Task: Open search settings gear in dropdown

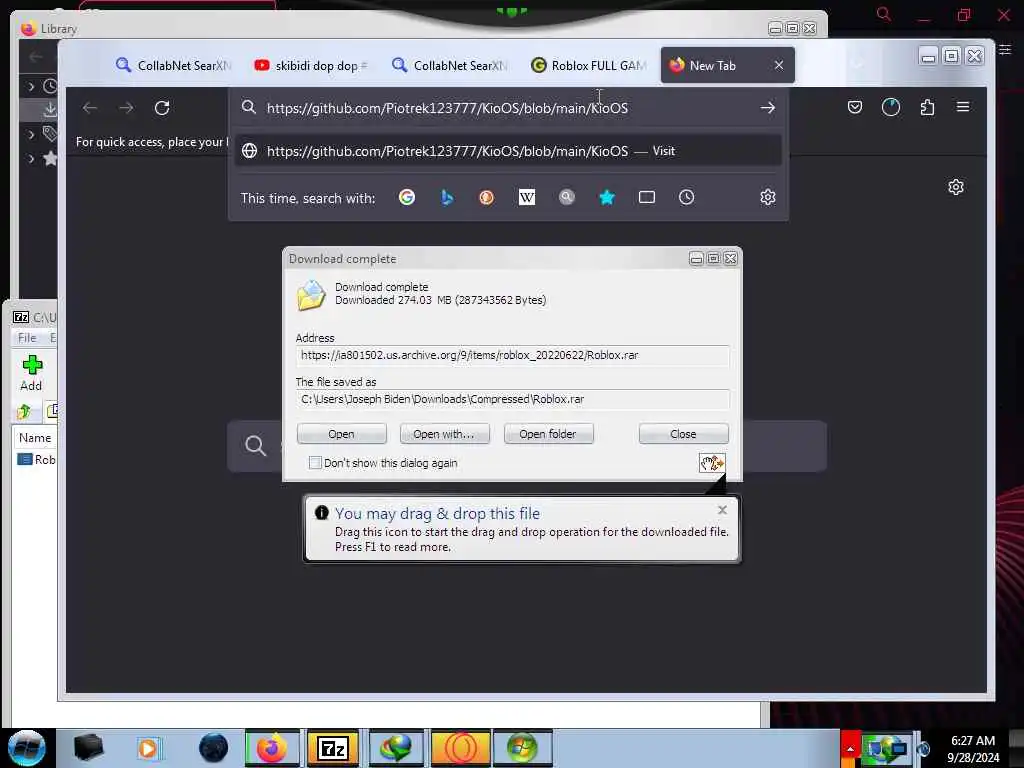Action: 768,197
